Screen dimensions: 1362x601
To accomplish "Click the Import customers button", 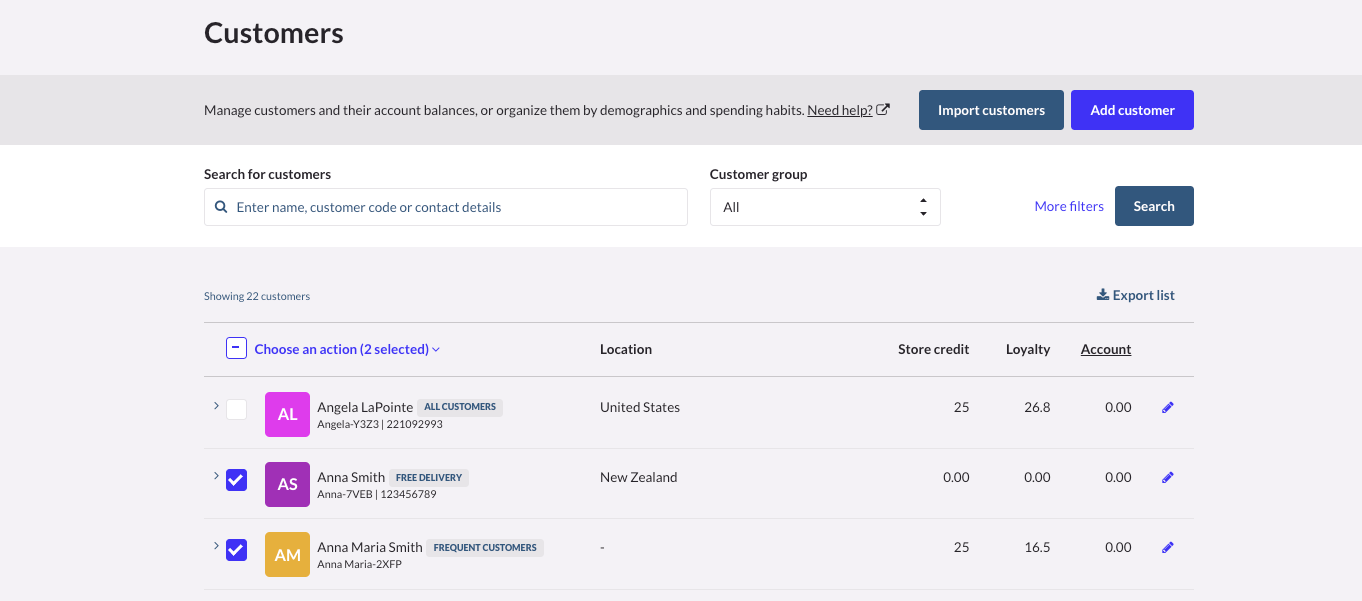I will (x=990, y=110).
